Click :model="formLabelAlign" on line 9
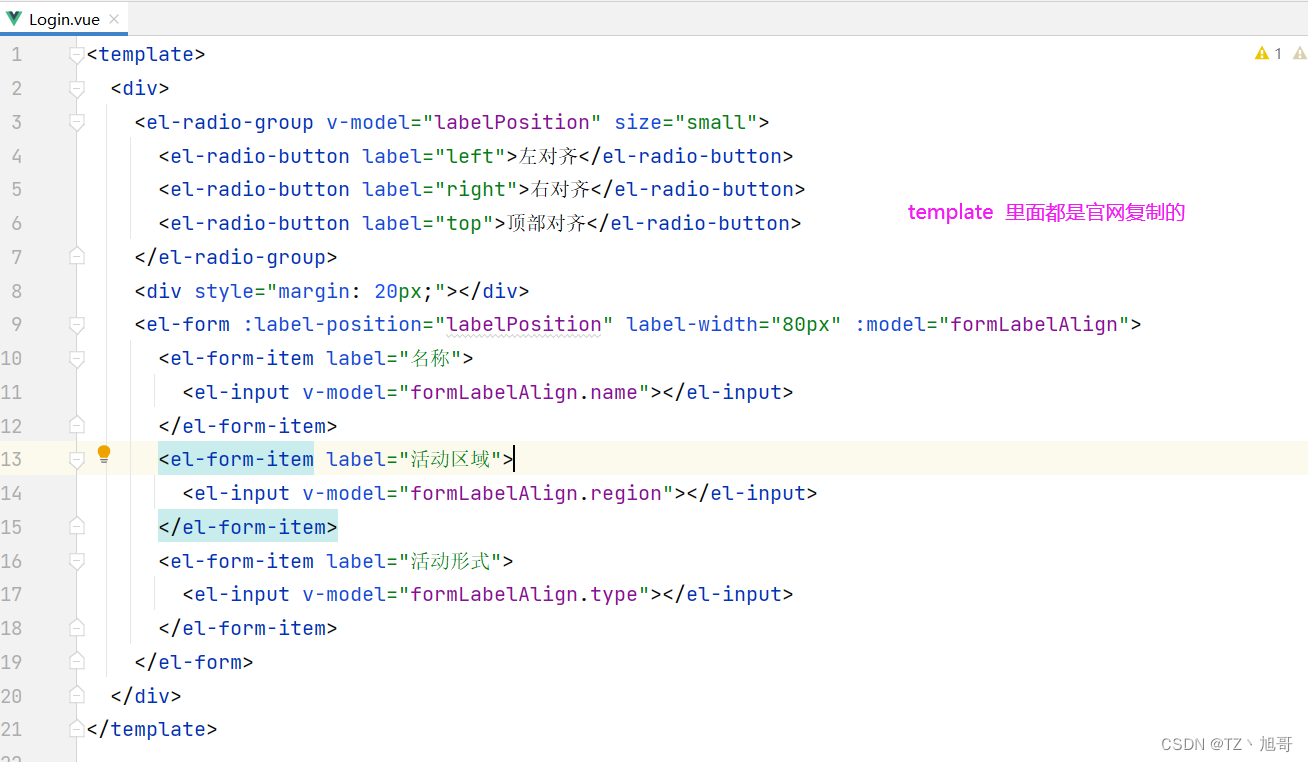 (x=992, y=324)
